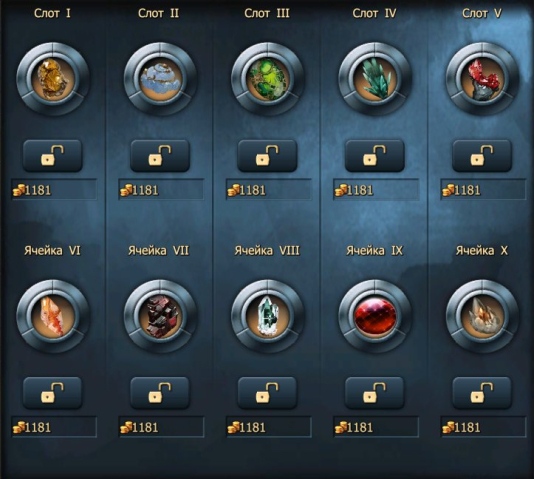This screenshot has height=479, width=534.
Task: Click the unlock button under Ячейка IX
Action: tap(375, 393)
